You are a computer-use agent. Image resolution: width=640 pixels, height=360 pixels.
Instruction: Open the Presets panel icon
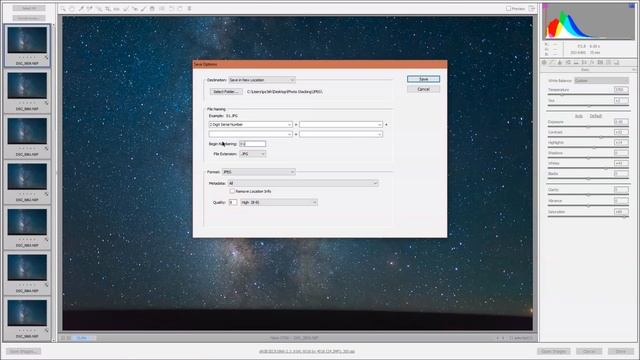click(608, 62)
